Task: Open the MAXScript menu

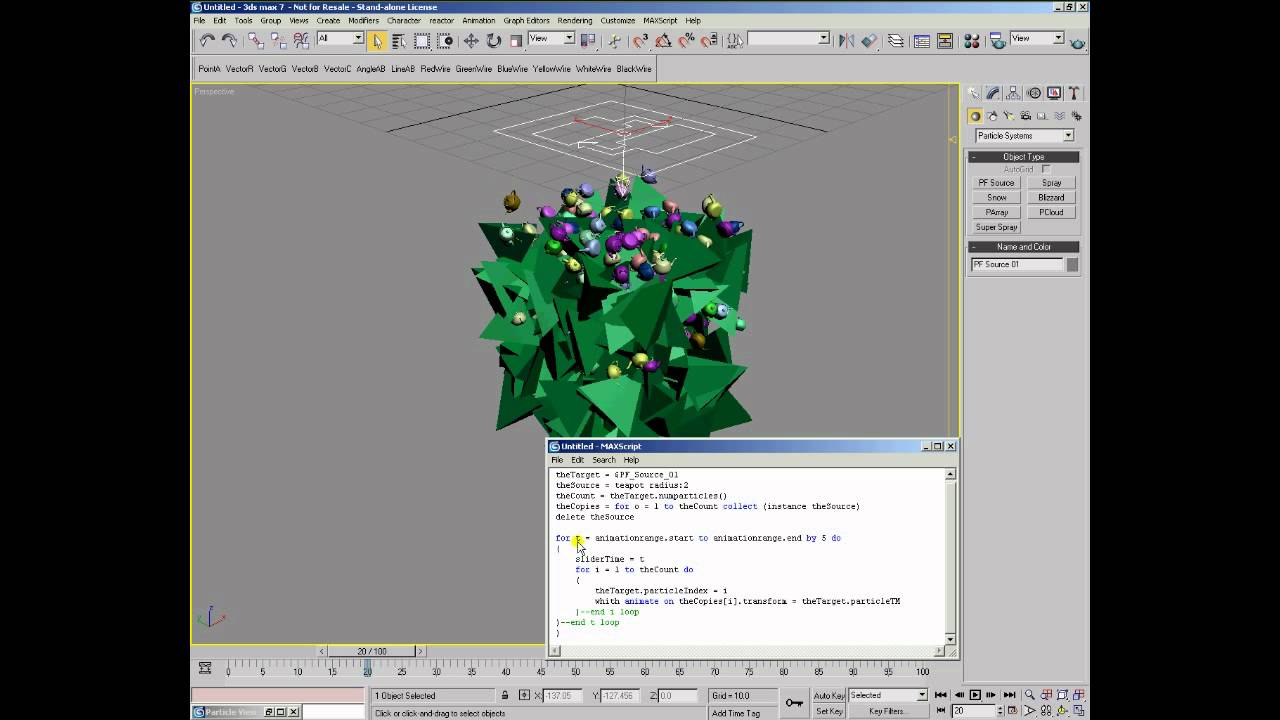Action: pos(660,20)
